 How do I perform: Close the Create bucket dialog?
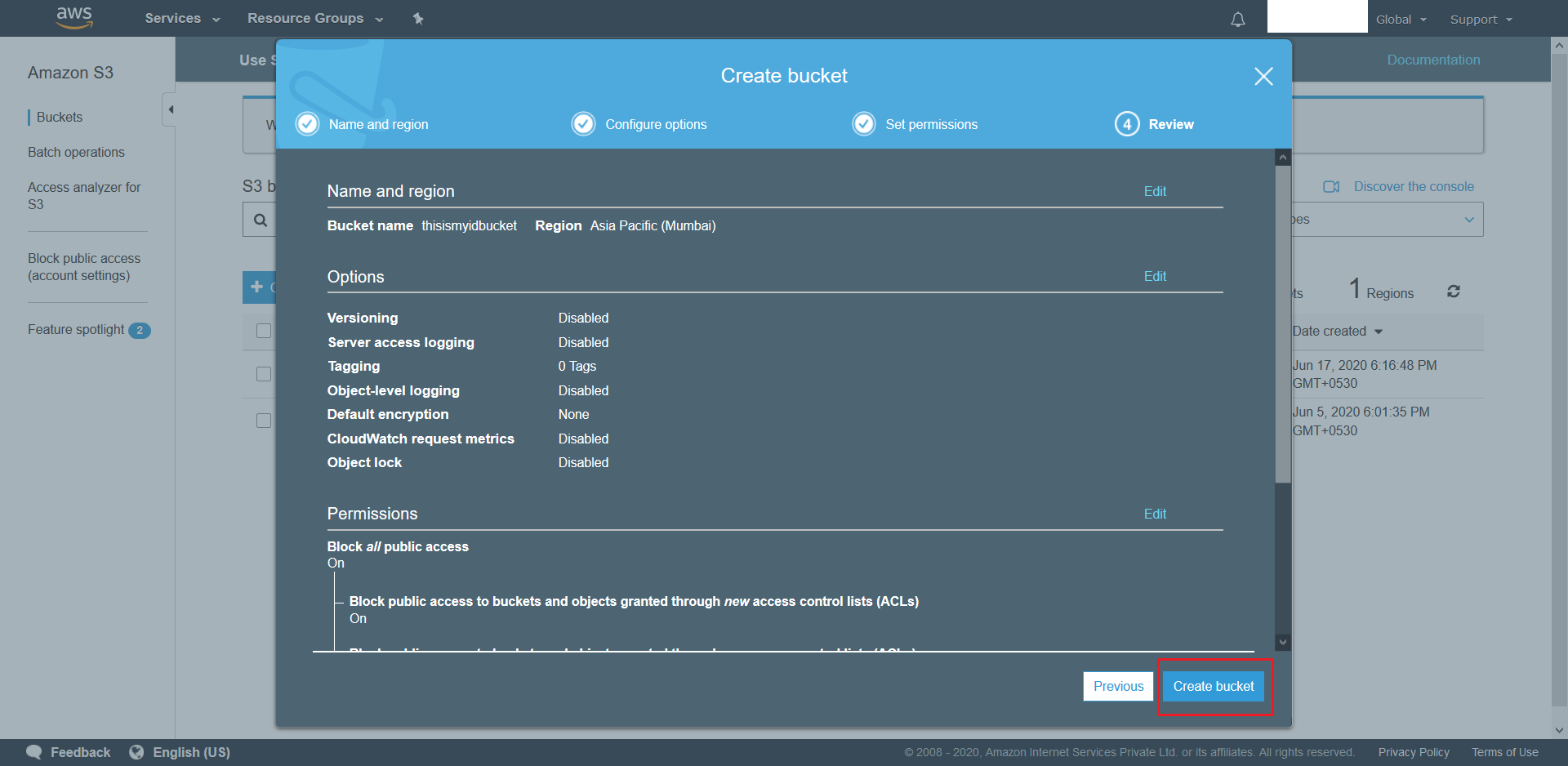[x=1263, y=76]
